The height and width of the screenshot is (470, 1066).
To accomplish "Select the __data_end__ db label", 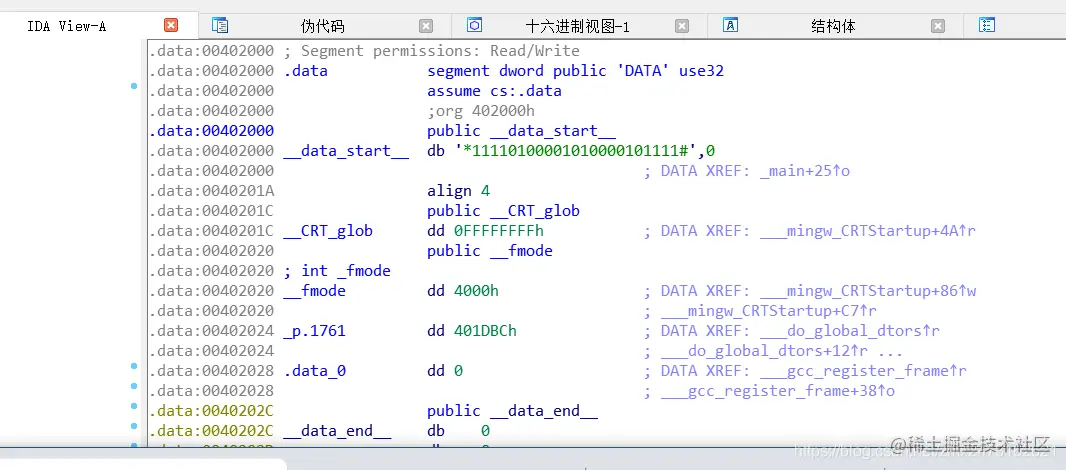I will tap(337, 431).
